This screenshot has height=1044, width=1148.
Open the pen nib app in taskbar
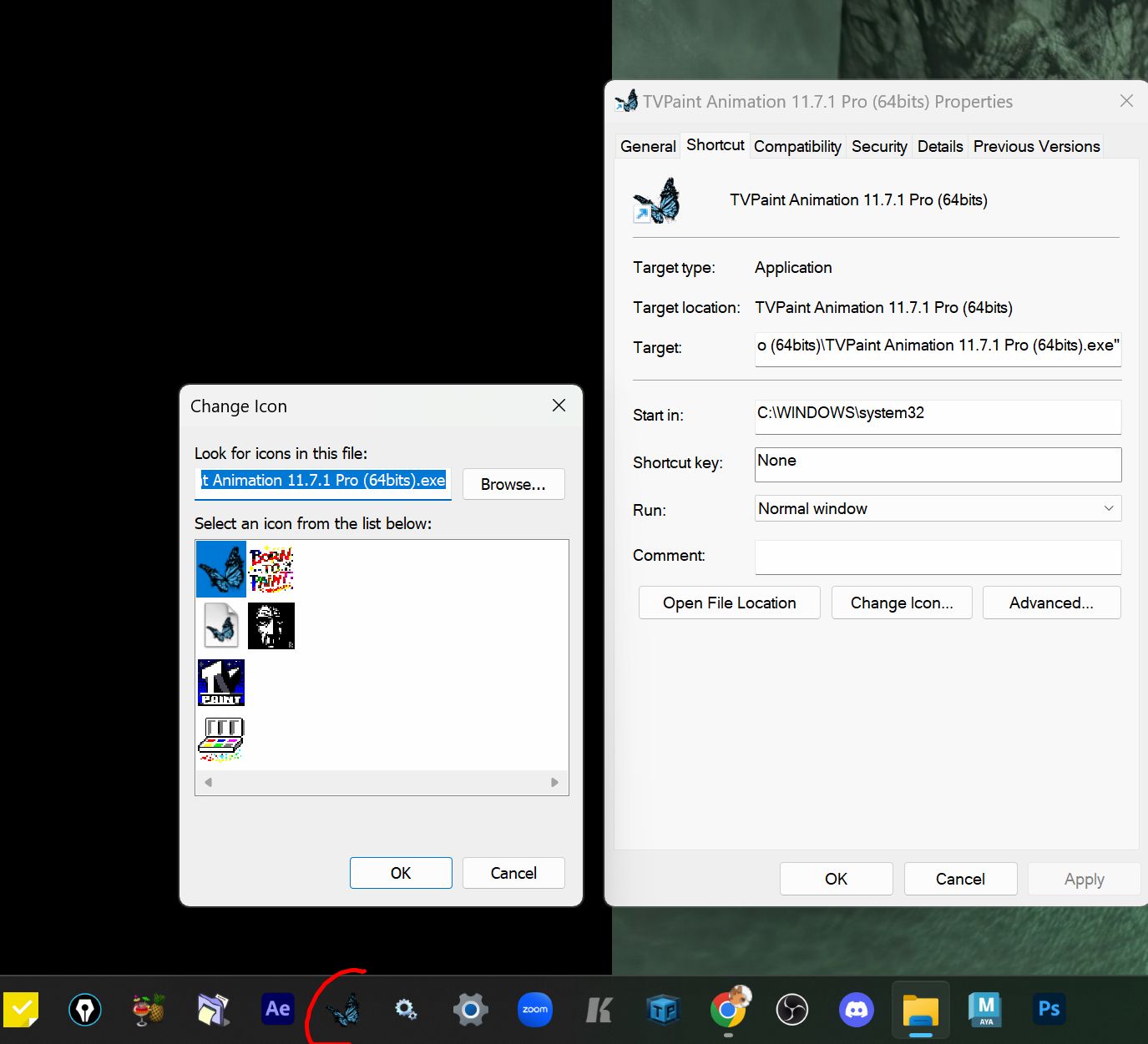coord(85,1010)
